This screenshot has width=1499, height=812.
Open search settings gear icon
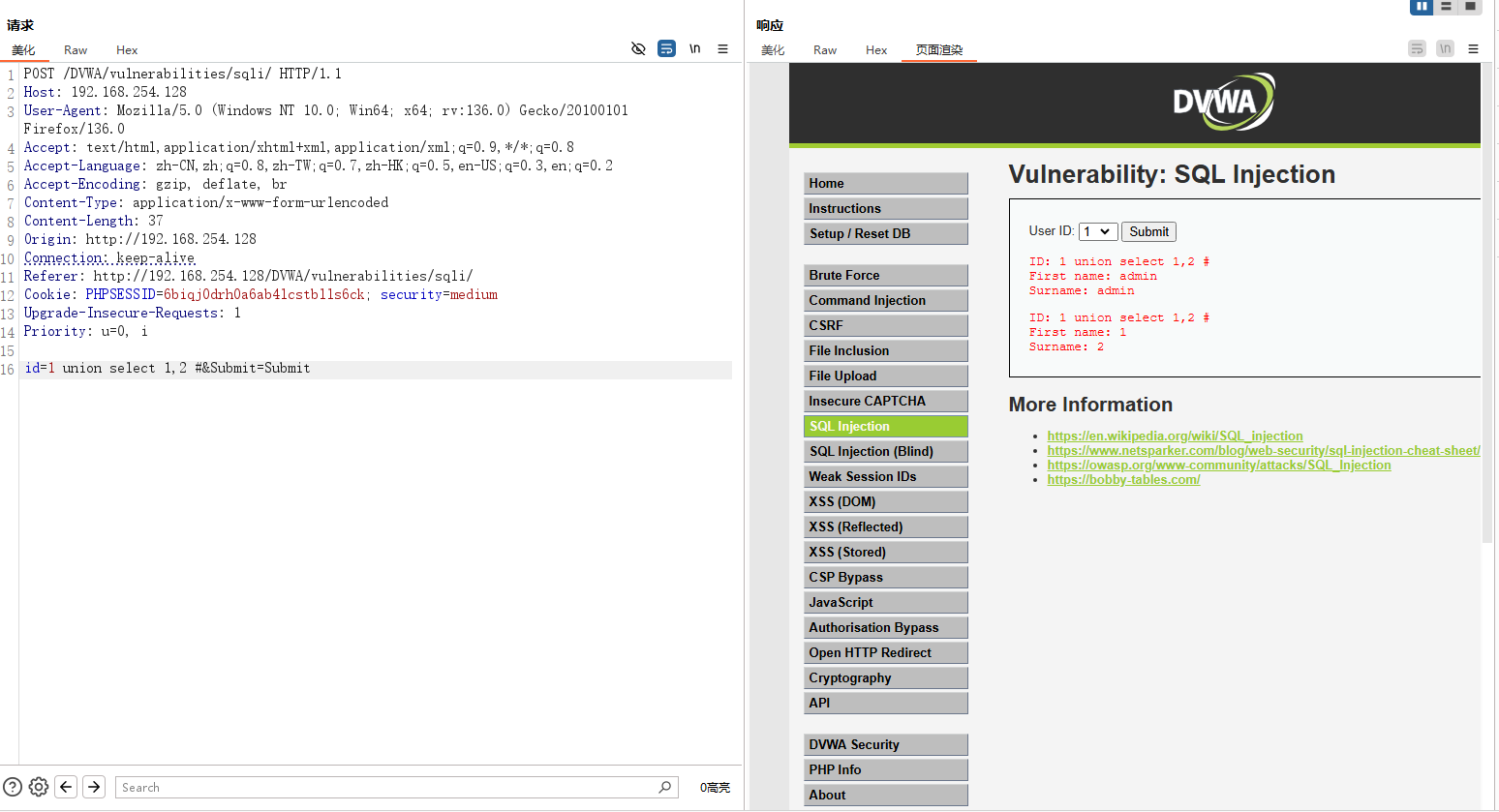[39, 787]
